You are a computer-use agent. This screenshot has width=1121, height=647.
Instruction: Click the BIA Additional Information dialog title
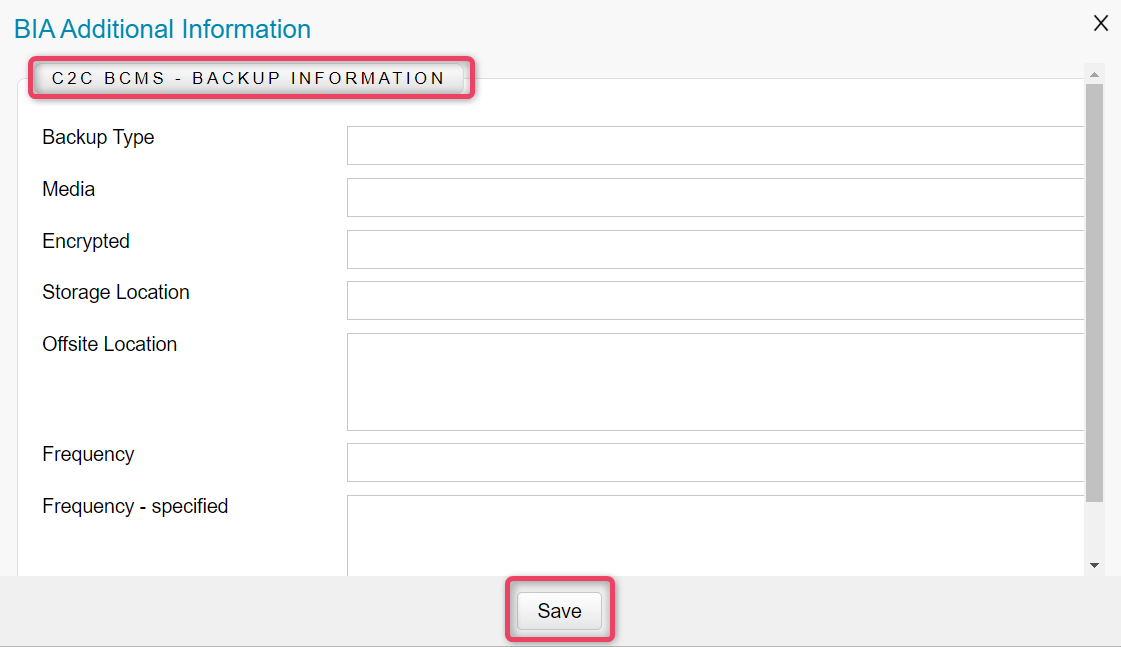(162, 29)
